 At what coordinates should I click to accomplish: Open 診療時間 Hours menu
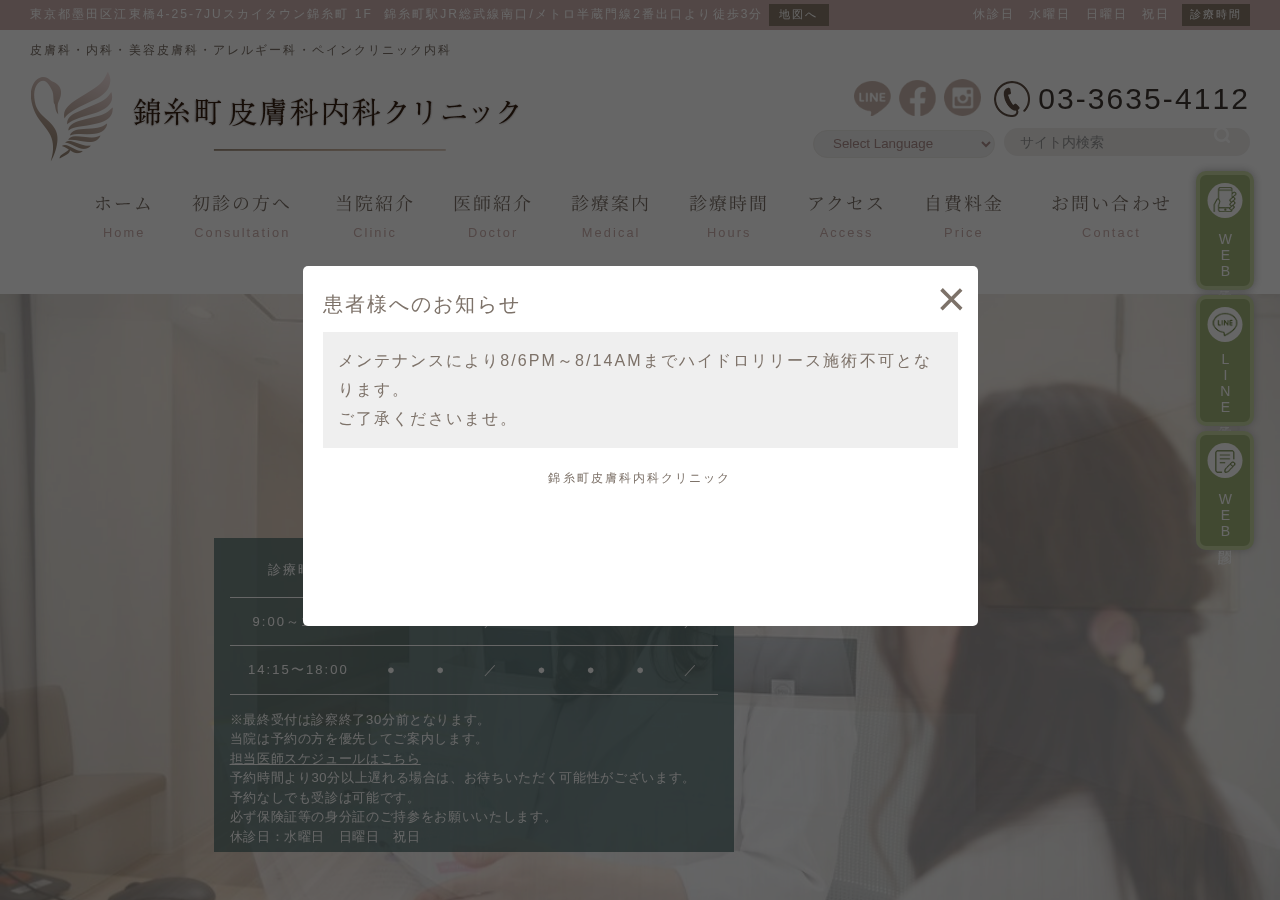point(729,216)
